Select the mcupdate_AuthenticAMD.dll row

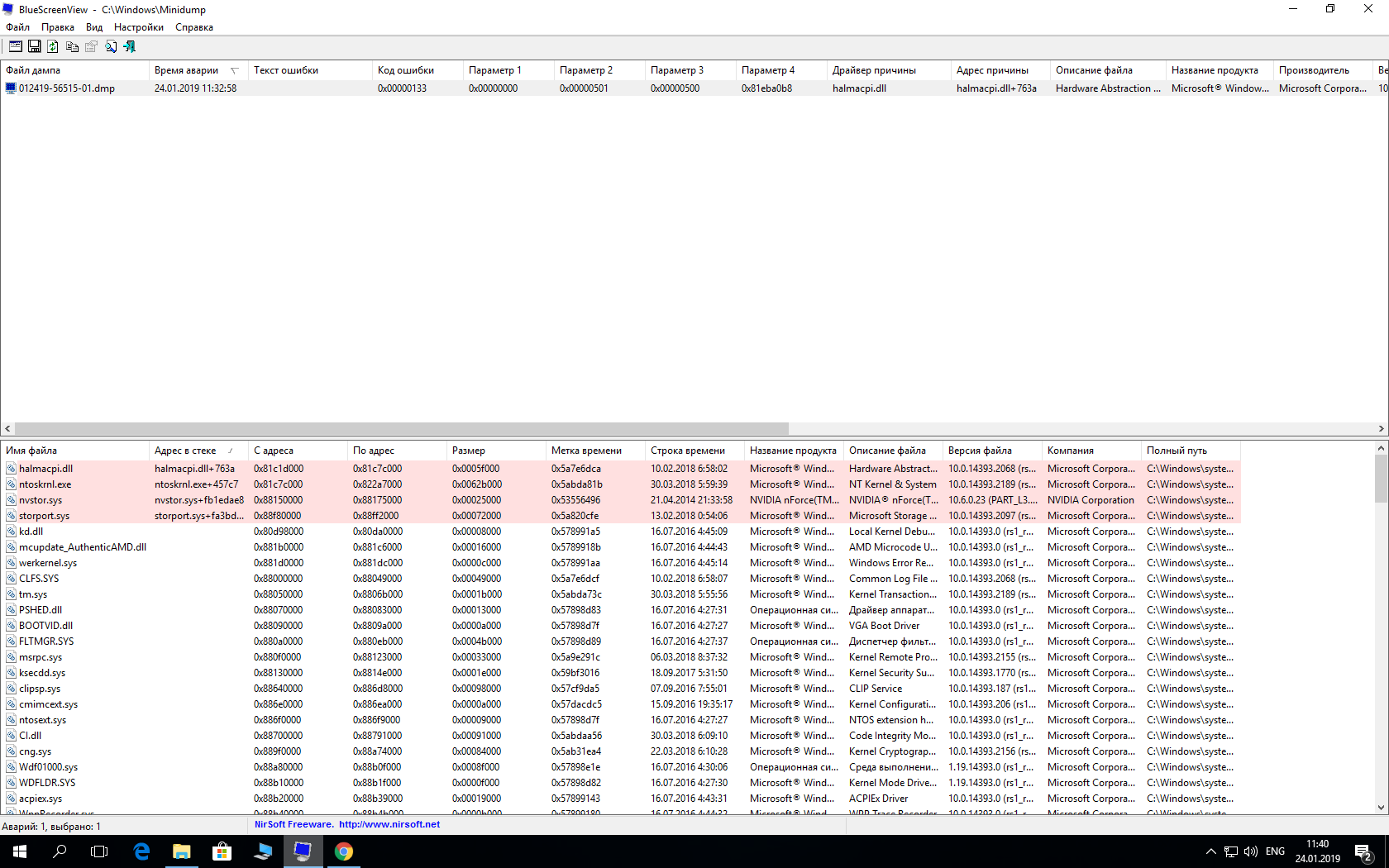pyautogui.click(x=620, y=547)
